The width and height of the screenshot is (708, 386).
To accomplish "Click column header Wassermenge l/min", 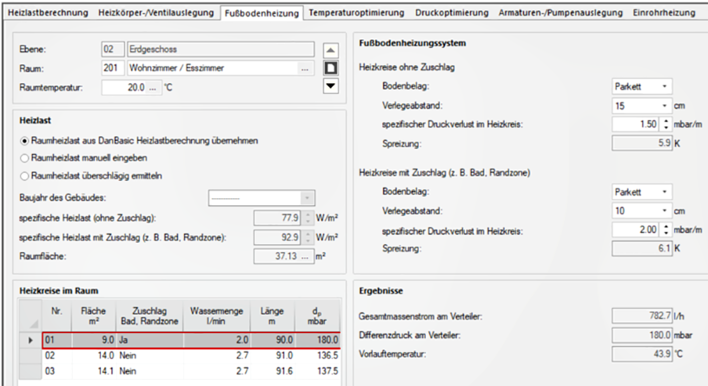I will [217, 316].
